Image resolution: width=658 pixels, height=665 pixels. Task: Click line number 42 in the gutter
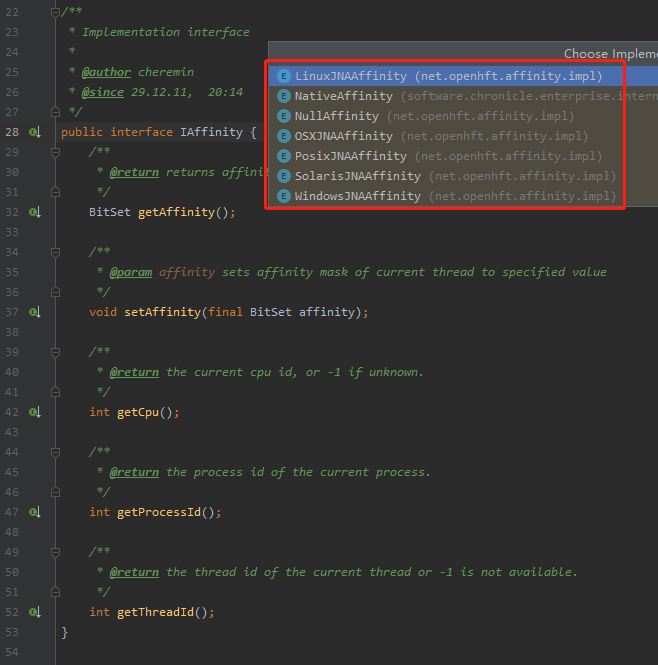click(12, 412)
